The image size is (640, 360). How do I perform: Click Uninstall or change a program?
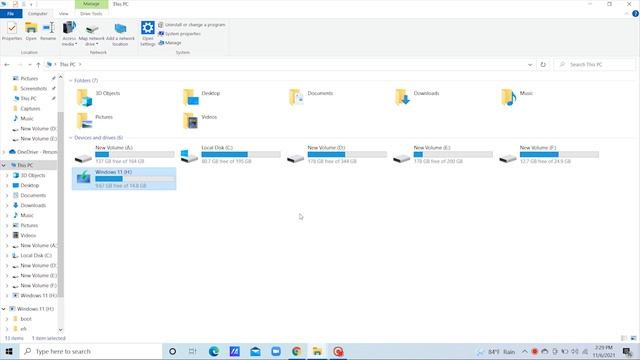click(x=191, y=25)
